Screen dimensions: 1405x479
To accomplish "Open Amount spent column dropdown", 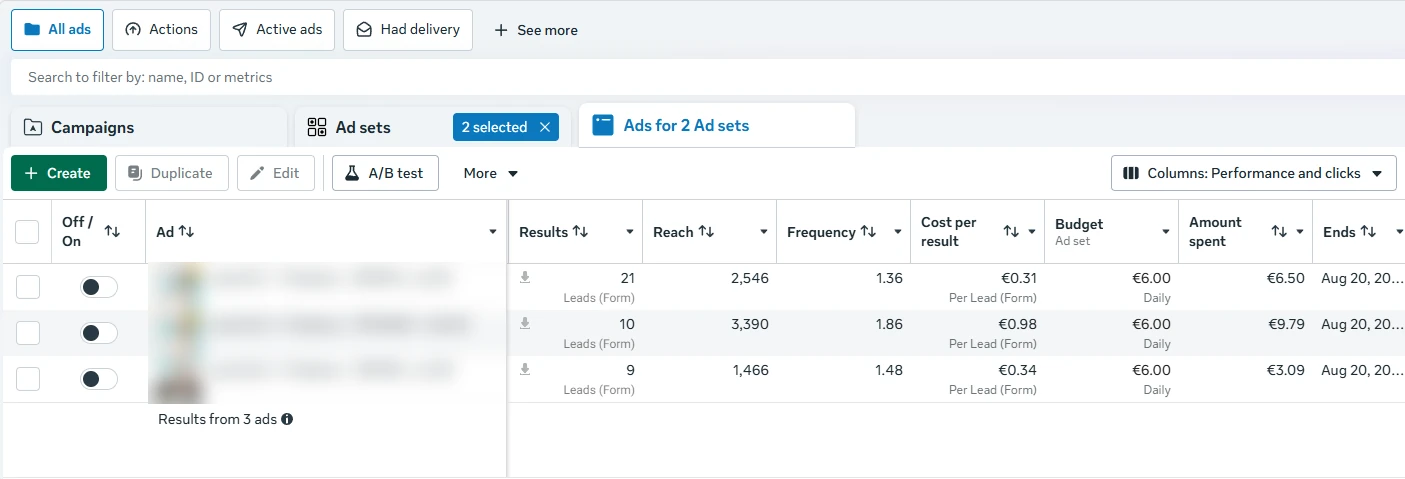I will coord(1300,232).
